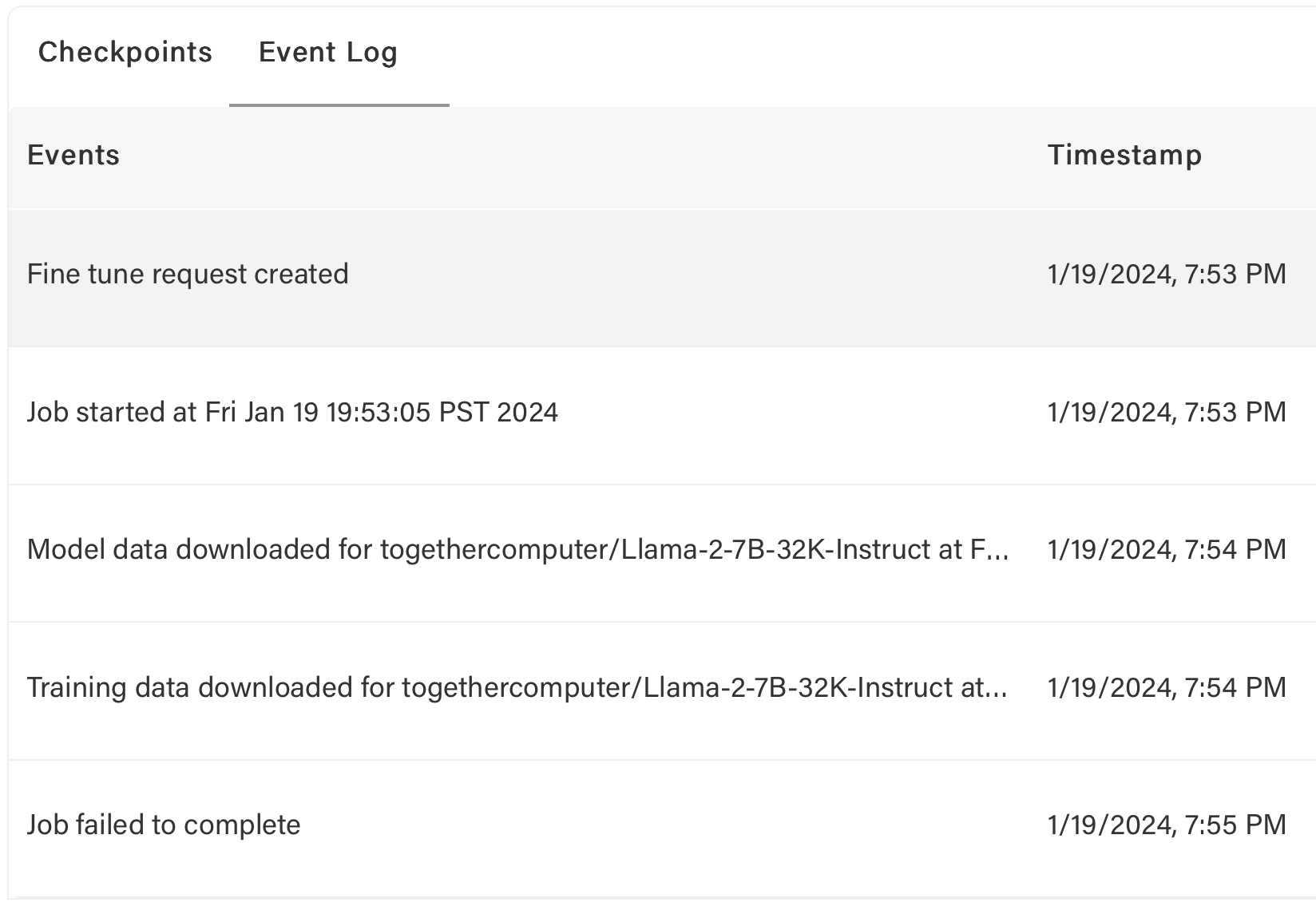Click the Training data downloaded row timestamp
Screen dimensions: 1316x910
[x=1167, y=688]
